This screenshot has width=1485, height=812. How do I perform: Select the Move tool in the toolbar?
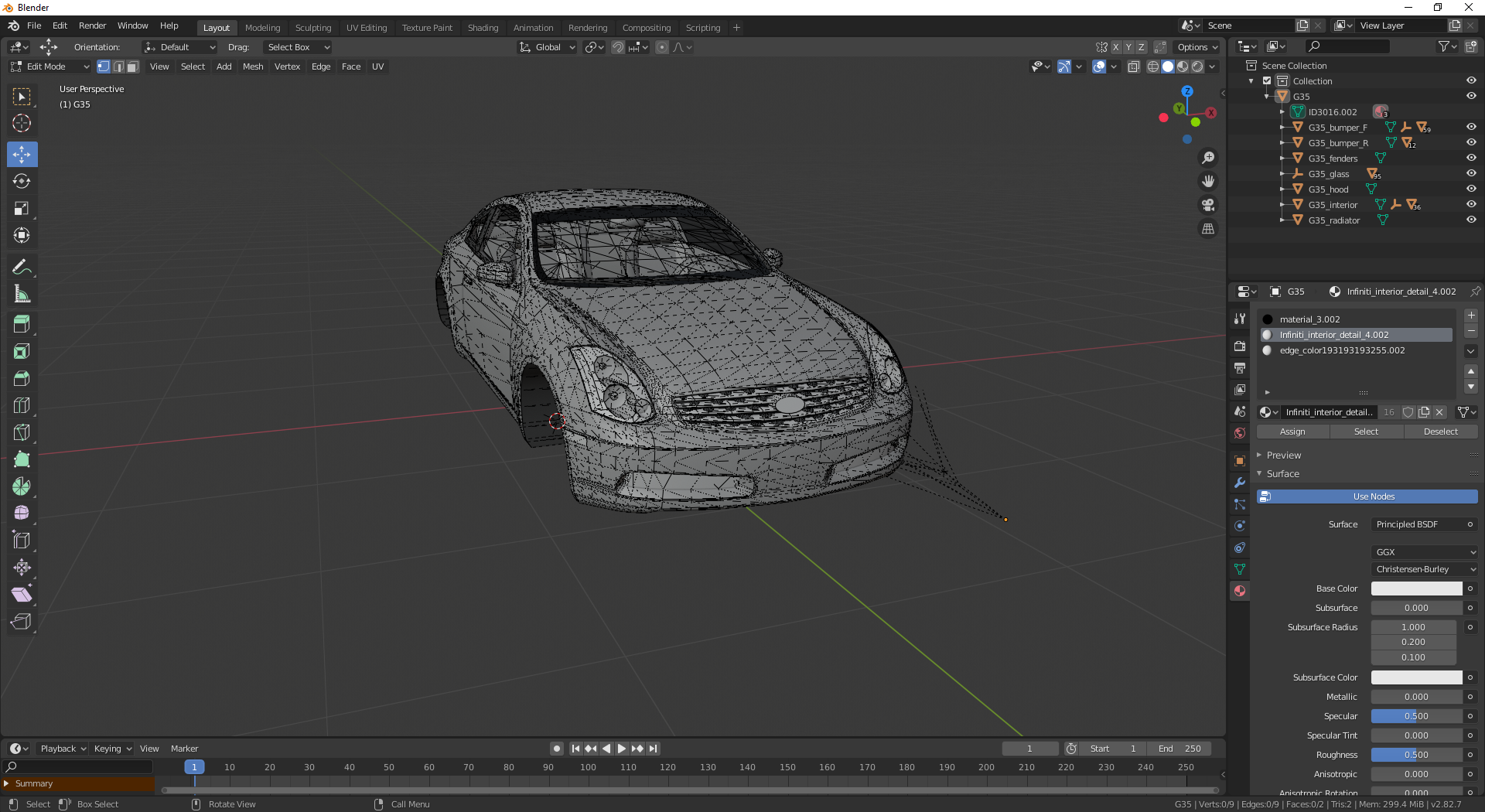[22, 155]
